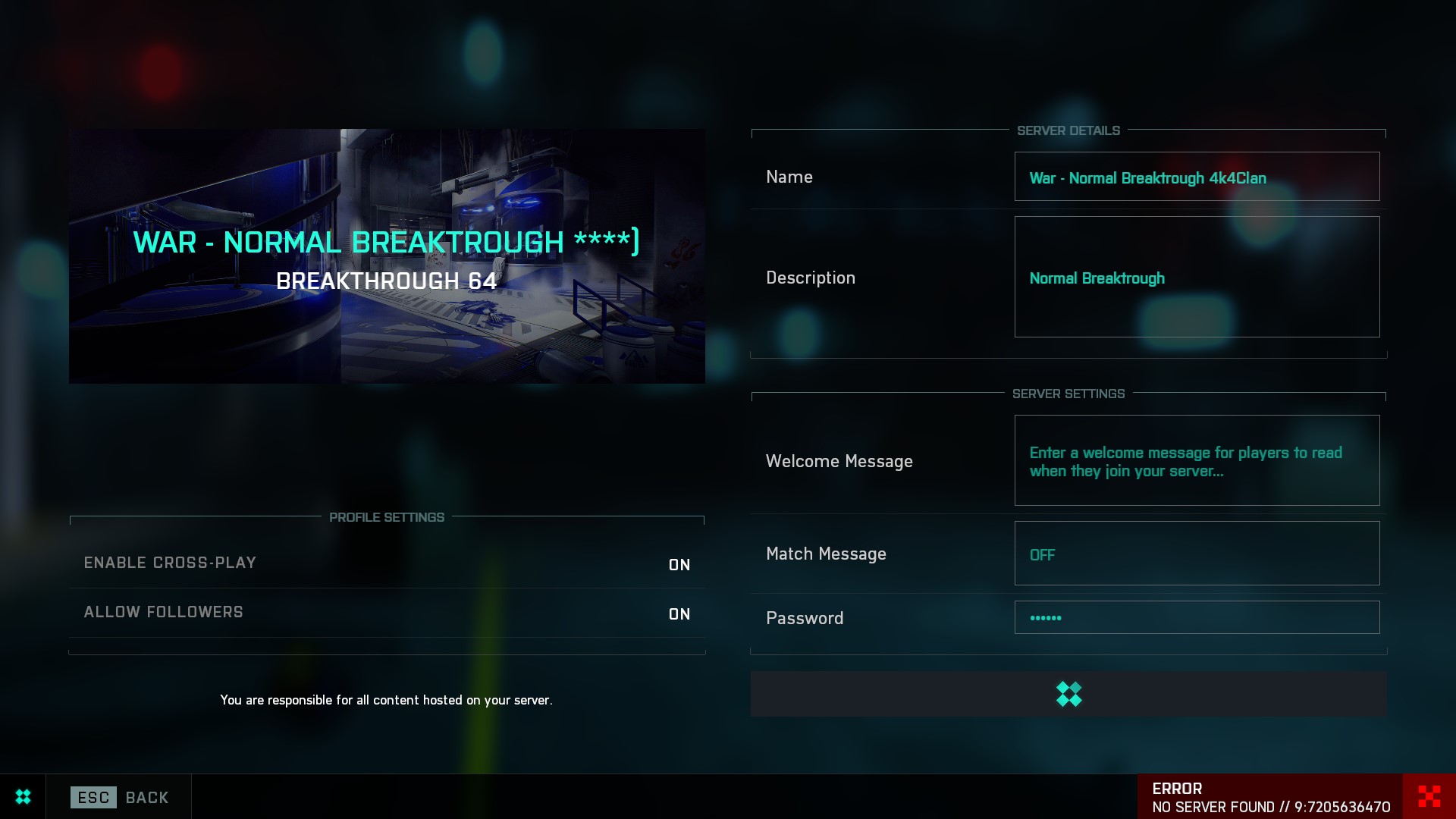Click the Password input field
Screen dimensions: 1456x819
click(1197, 617)
